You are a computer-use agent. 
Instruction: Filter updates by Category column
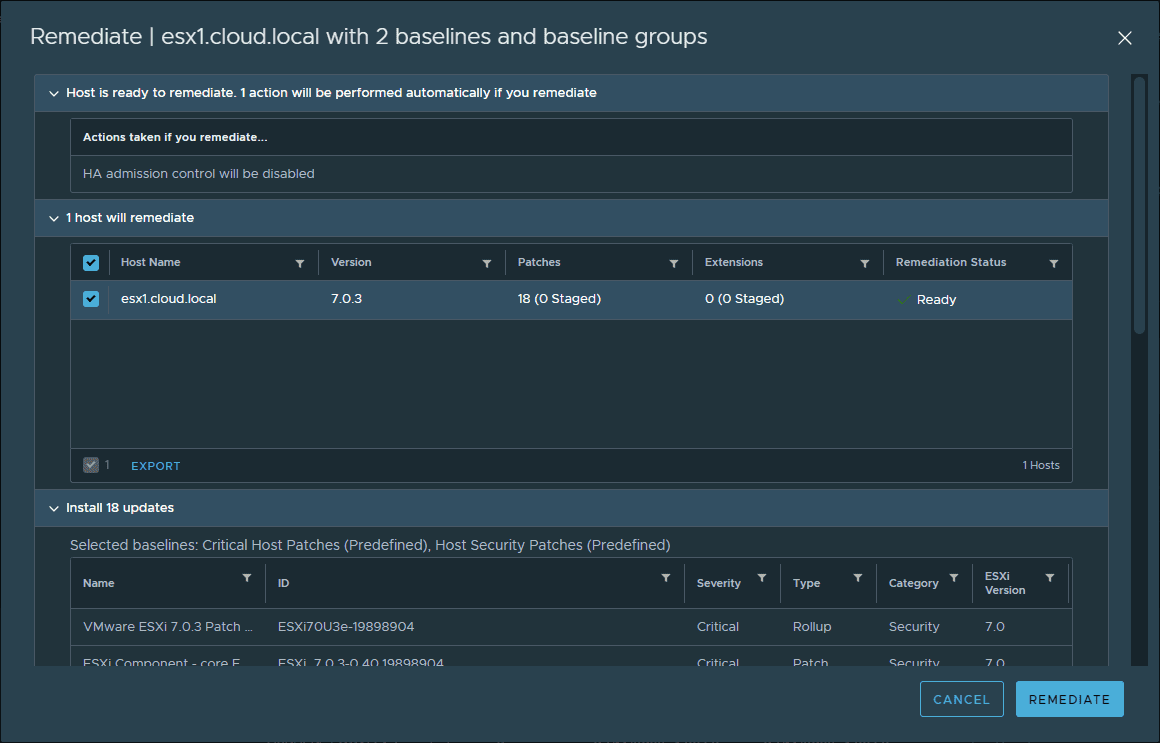pyautogui.click(x=953, y=578)
